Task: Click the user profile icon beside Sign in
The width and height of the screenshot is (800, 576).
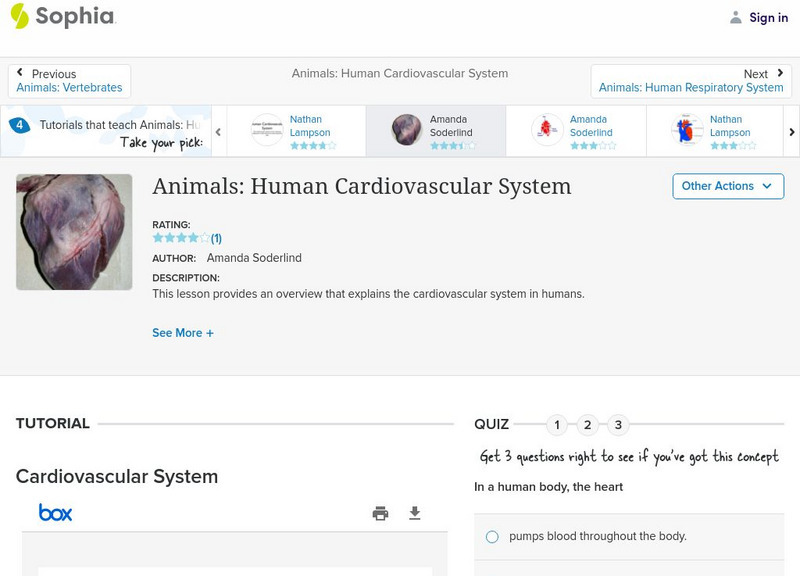Action: click(736, 17)
